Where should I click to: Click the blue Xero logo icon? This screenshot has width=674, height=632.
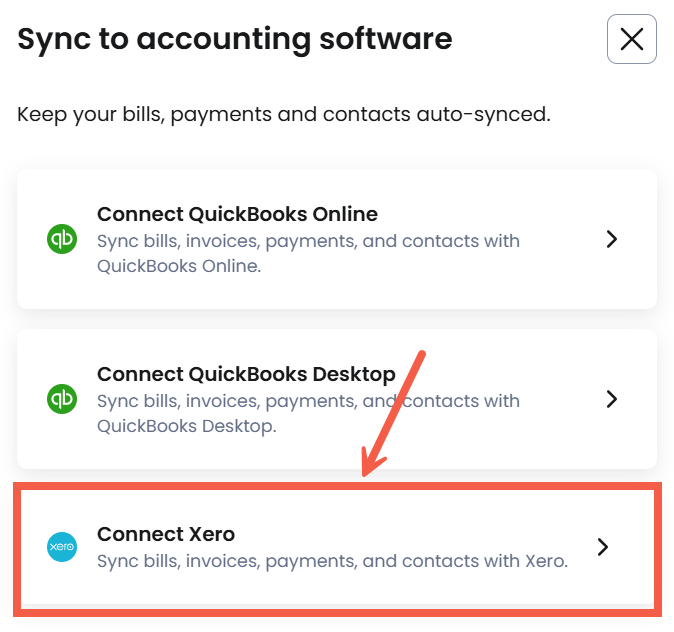[62, 547]
